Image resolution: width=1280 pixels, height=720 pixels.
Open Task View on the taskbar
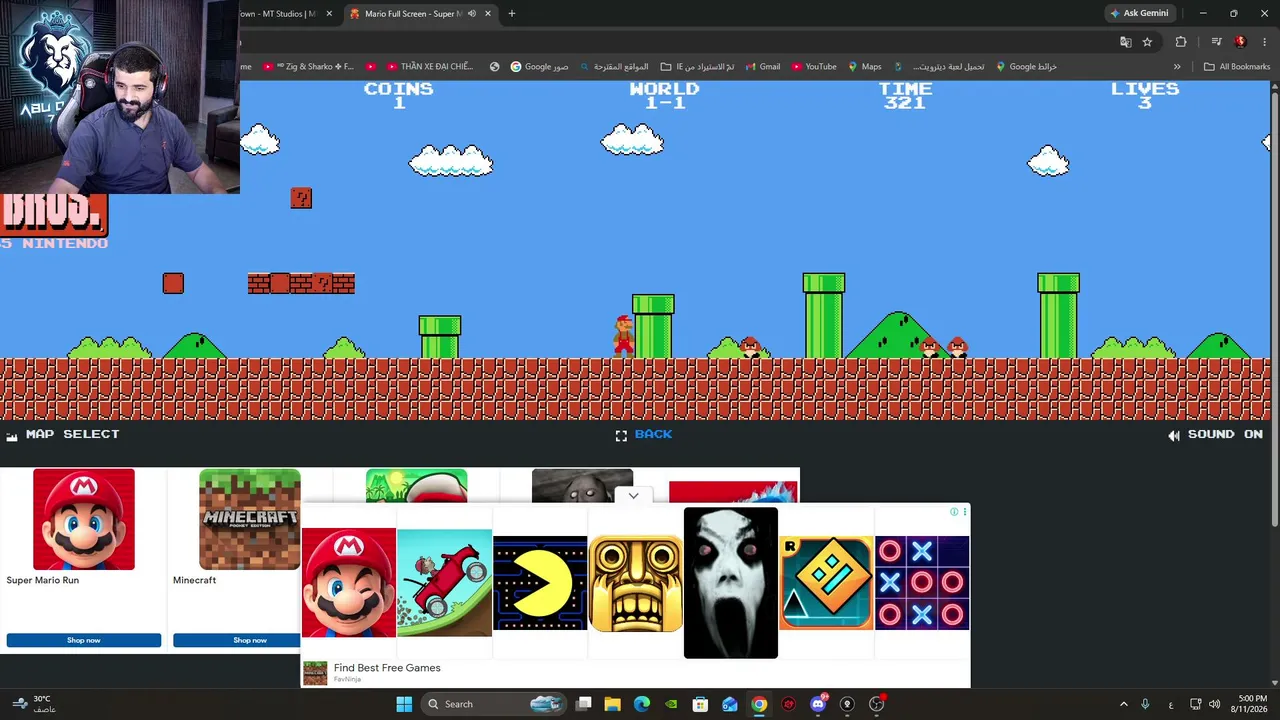point(584,704)
